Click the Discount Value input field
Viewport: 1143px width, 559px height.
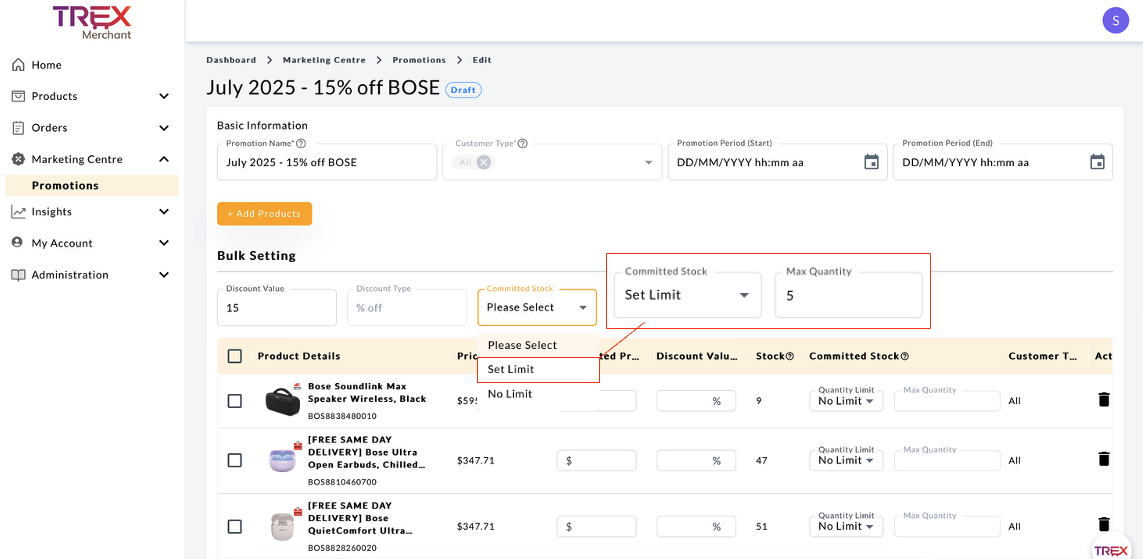click(277, 308)
